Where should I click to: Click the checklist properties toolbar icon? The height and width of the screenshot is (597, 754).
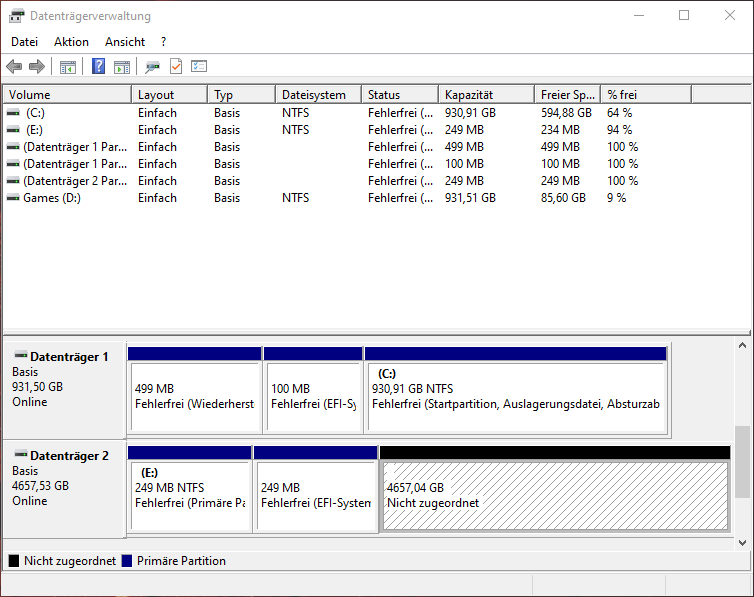click(199, 66)
